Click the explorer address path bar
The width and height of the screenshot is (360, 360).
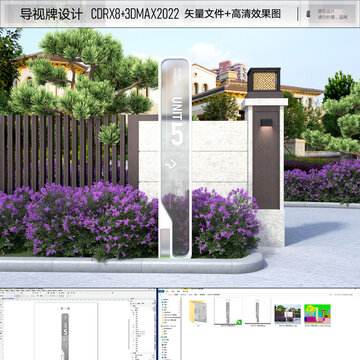250,295
